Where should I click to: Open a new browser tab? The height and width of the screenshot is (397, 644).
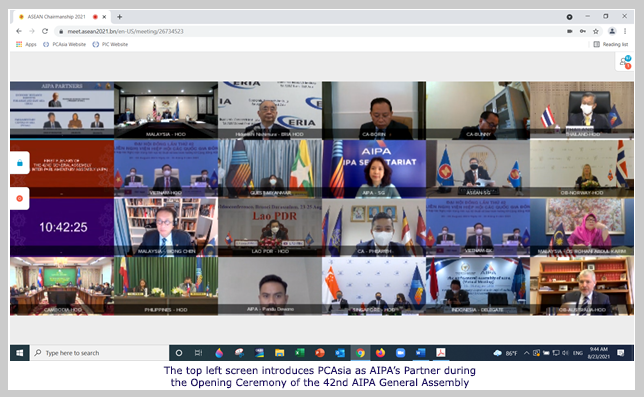pyautogui.click(x=120, y=17)
